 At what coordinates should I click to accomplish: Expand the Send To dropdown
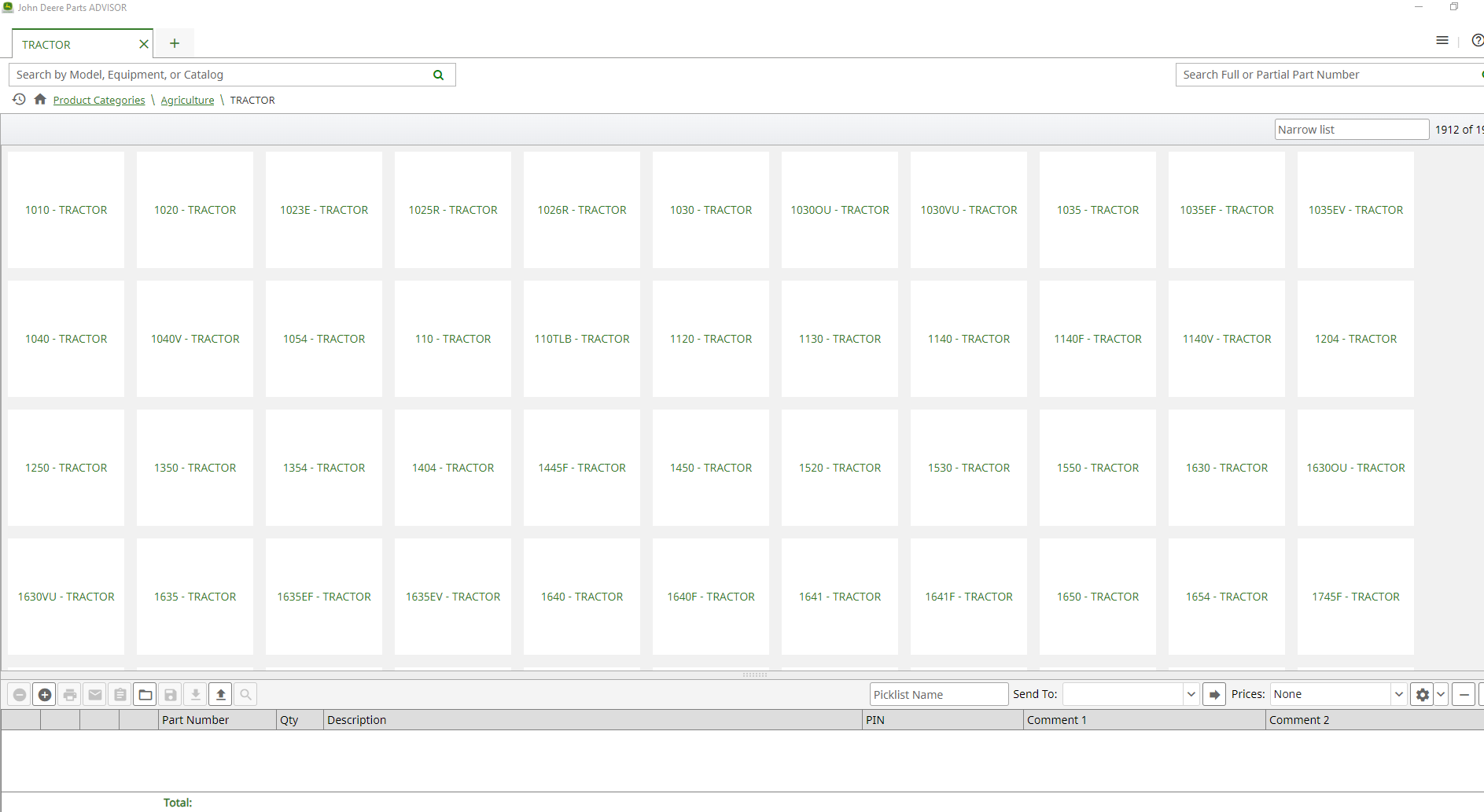coord(1191,694)
